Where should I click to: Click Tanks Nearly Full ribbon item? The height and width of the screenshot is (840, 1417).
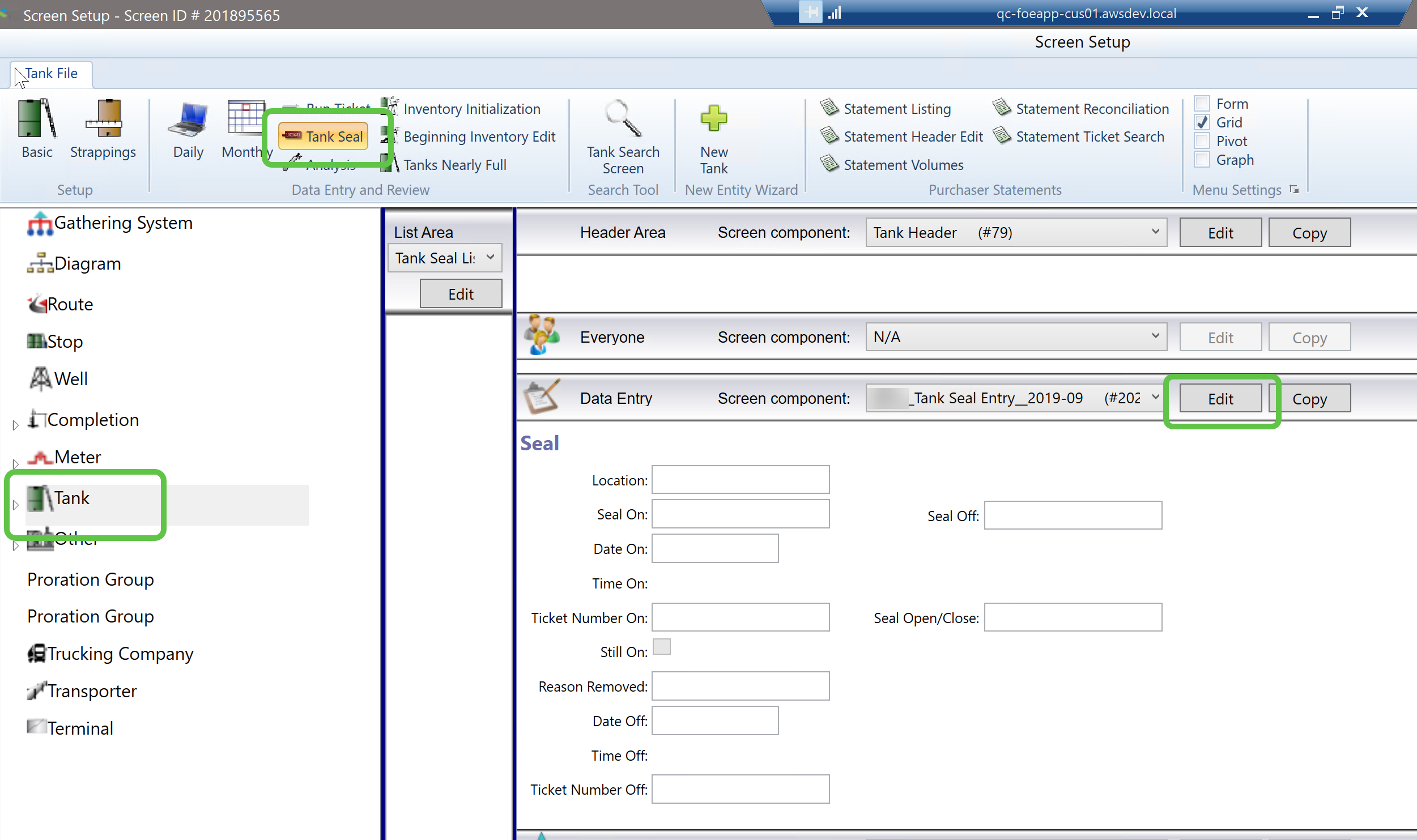tap(454, 165)
